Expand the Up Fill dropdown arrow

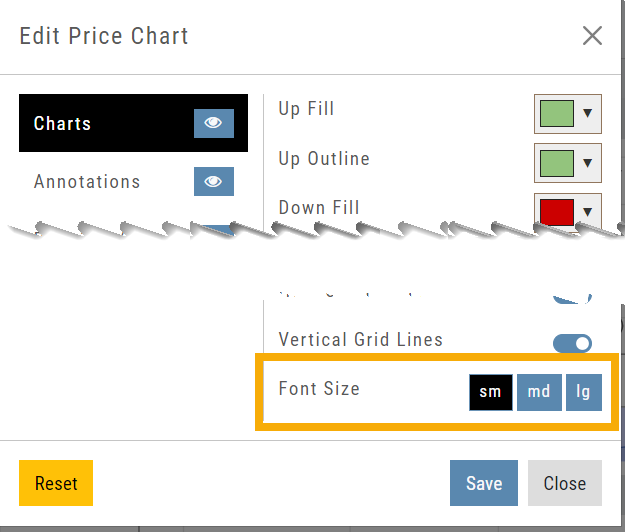588,113
